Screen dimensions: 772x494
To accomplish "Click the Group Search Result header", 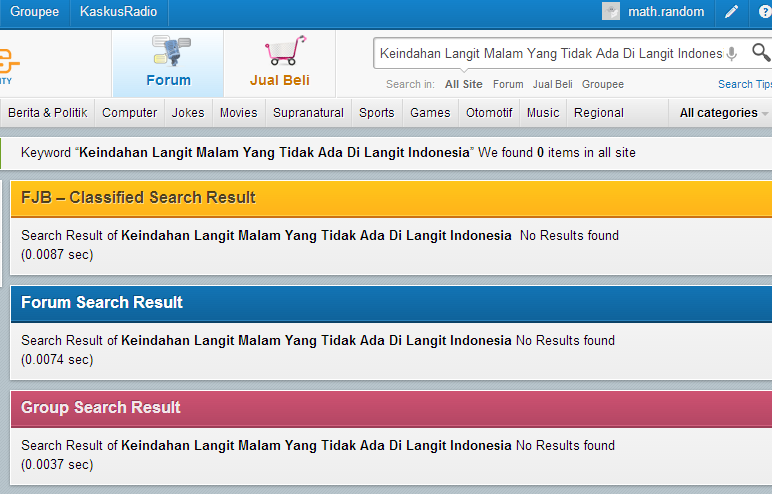I will [x=391, y=408].
